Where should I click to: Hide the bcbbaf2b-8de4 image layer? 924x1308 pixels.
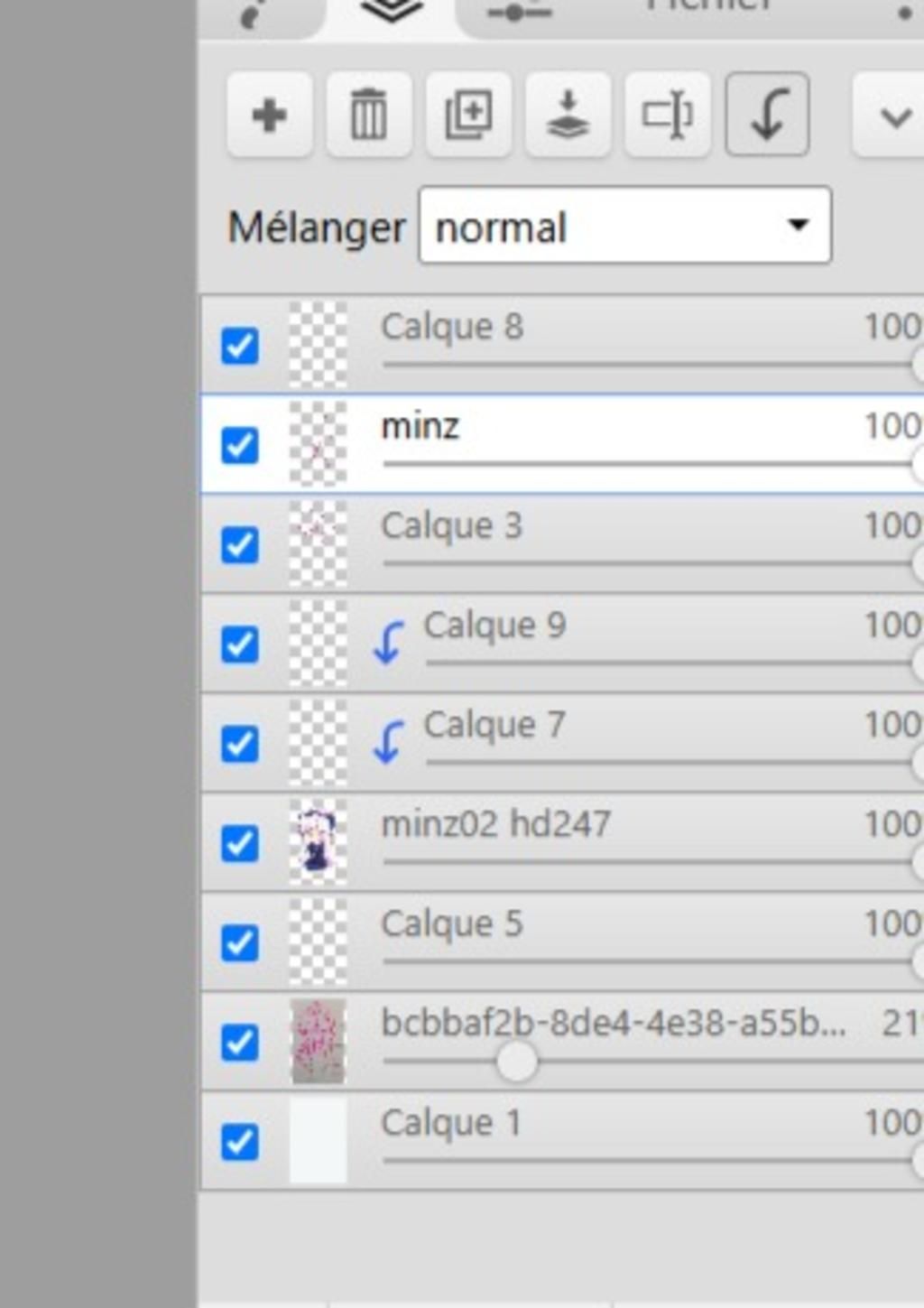point(240,1043)
